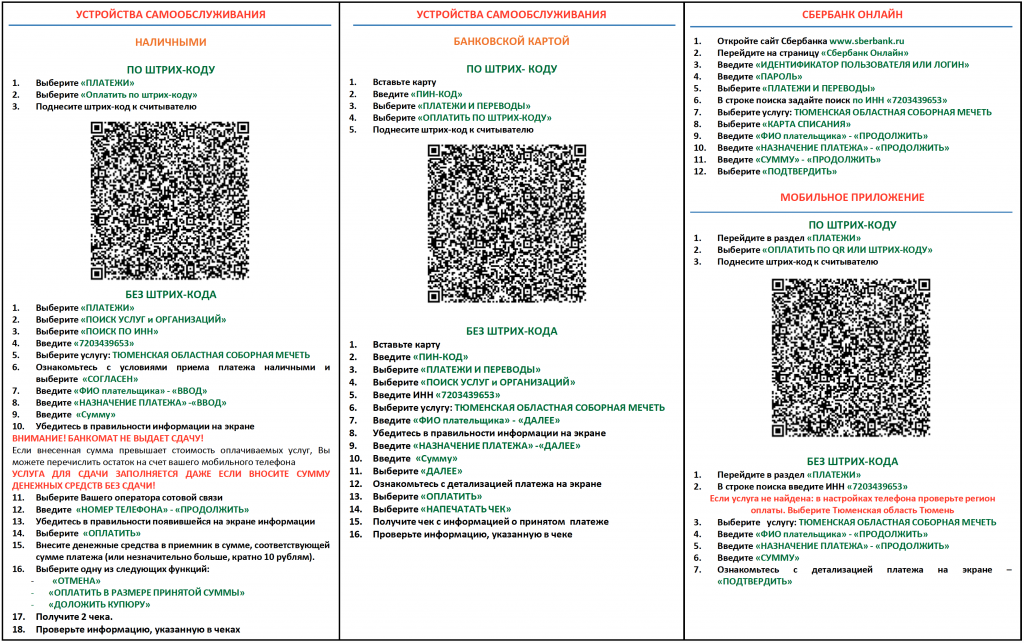The image size is (1024, 643).
Task: Click the step «ОПЛАТИТЬ ПО QR ИЛИ ШТРИХ-КОДУ»
Action: (x=825, y=250)
